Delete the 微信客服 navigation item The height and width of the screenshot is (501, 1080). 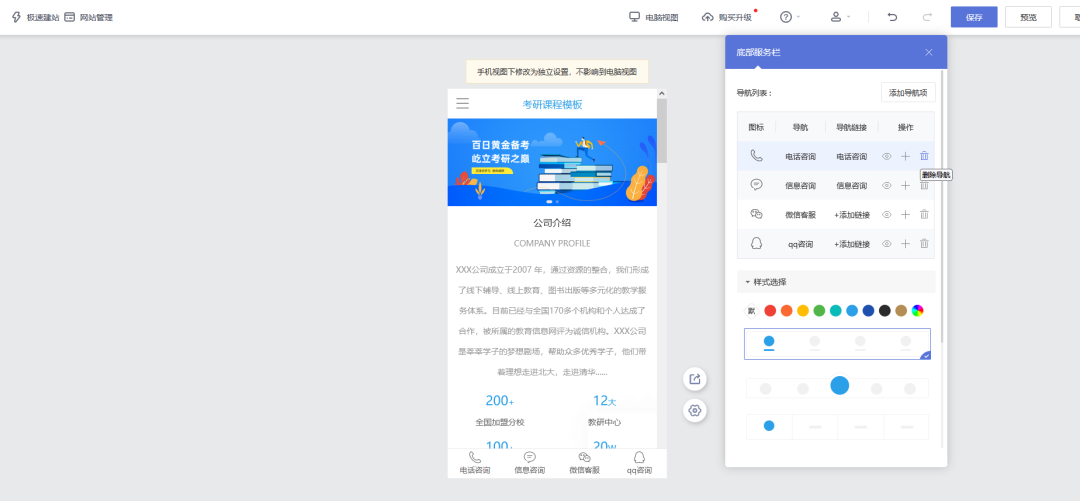924,214
